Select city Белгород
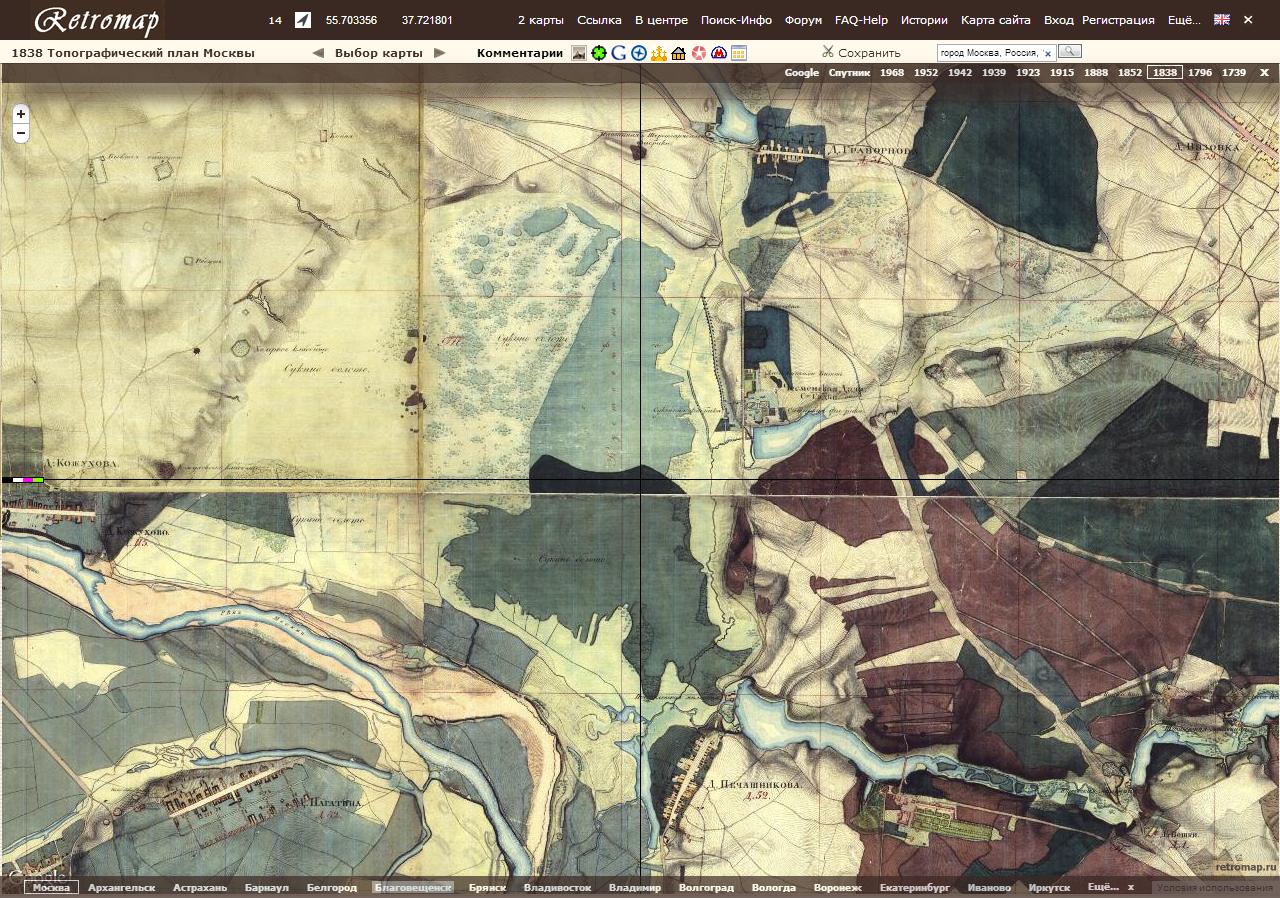The image size is (1280, 898). point(332,887)
